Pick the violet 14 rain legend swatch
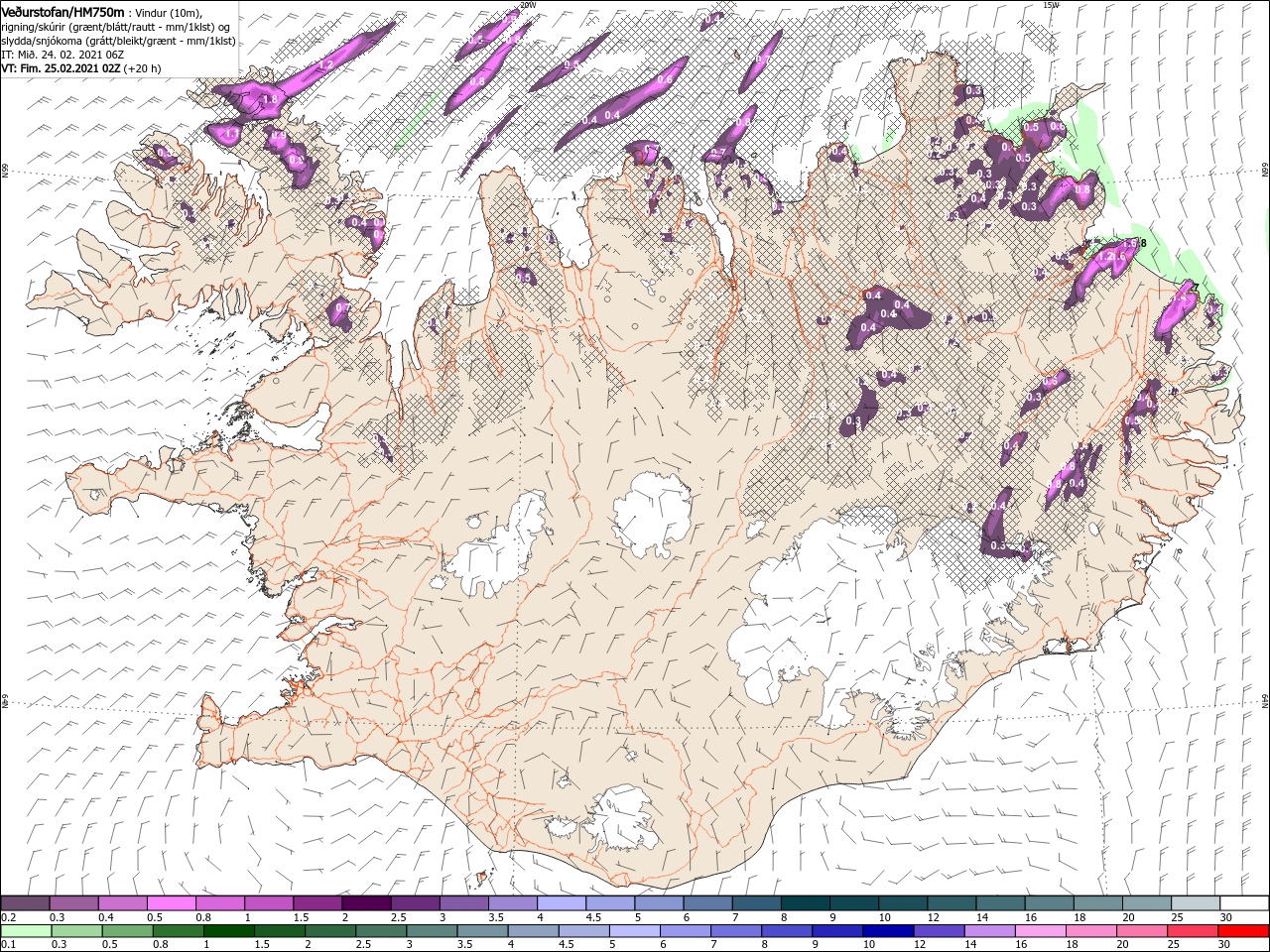 pyautogui.click(x=988, y=931)
